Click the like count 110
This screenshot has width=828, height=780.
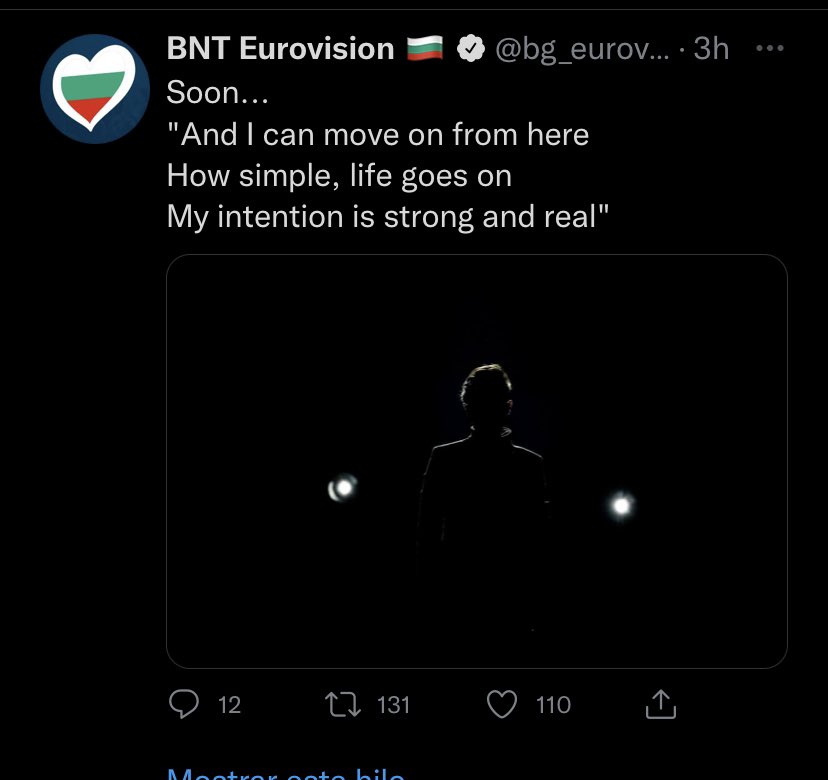coord(553,705)
